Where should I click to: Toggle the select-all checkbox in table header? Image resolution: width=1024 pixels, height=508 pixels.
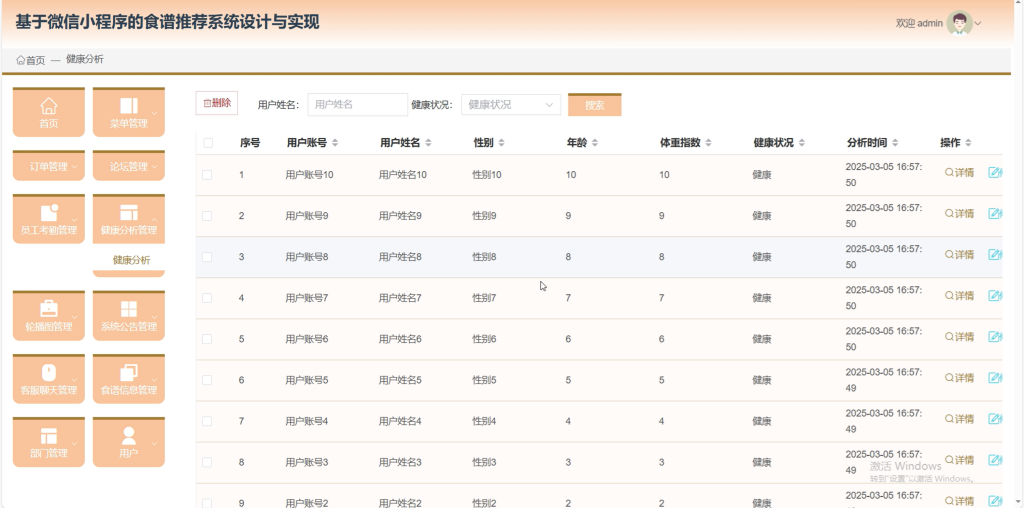pyautogui.click(x=208, y=143)
